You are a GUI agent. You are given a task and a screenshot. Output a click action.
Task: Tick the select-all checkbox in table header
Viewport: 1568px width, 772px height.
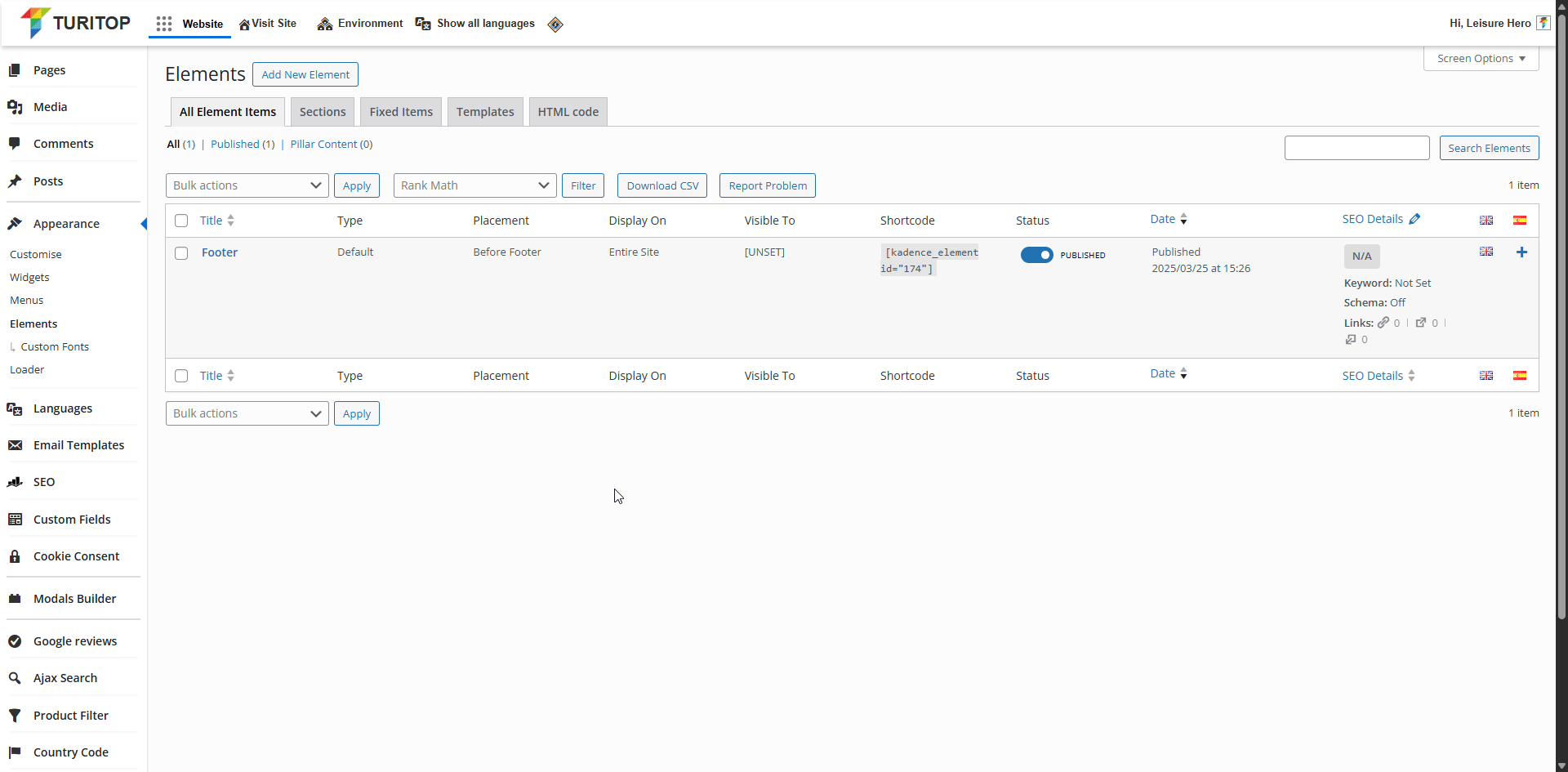pos(181,221)
